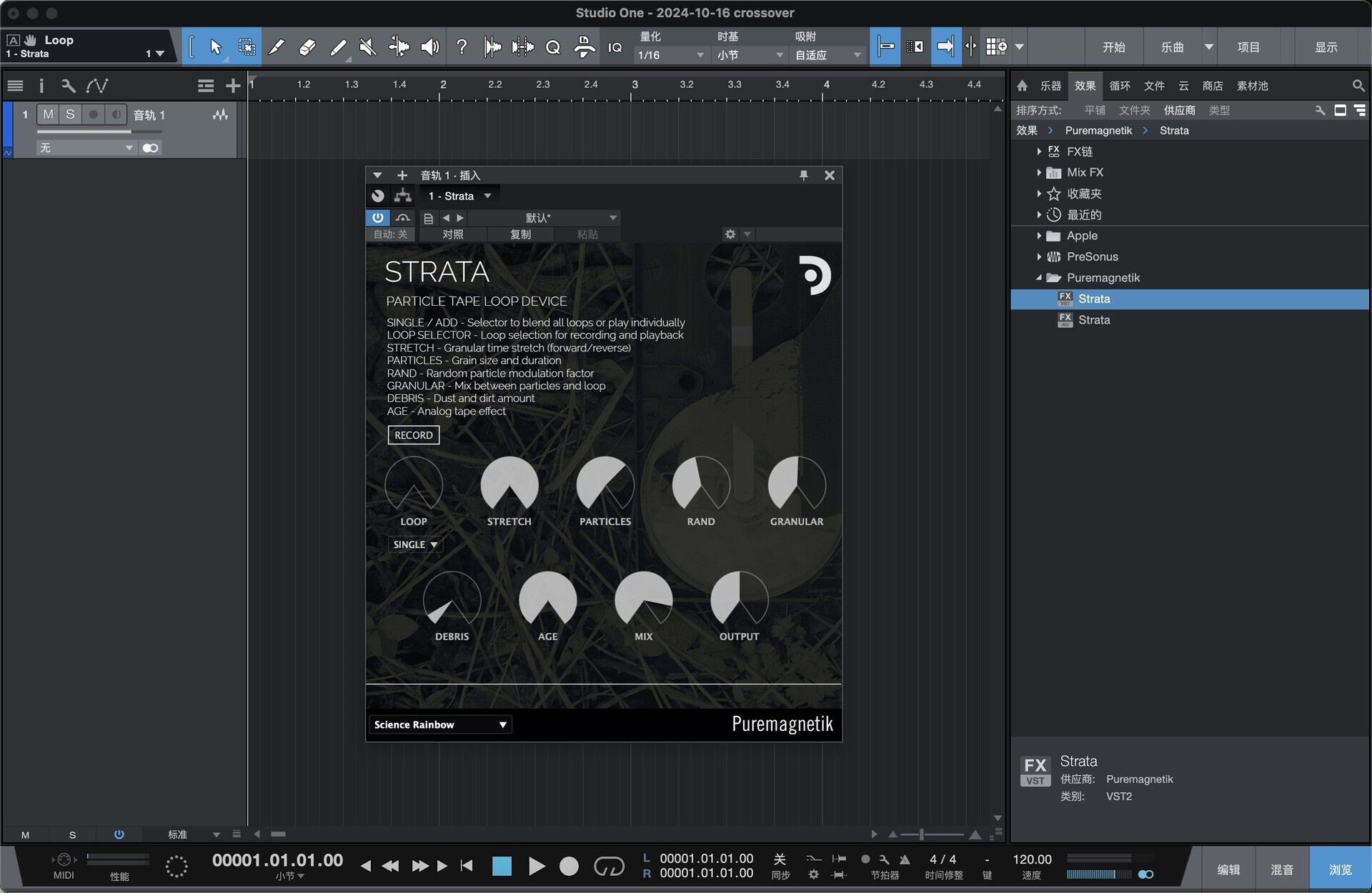The height and width of the screenshot is (893, 1372).
Task: Open the wrench track options
Action: tap(68, 86)
